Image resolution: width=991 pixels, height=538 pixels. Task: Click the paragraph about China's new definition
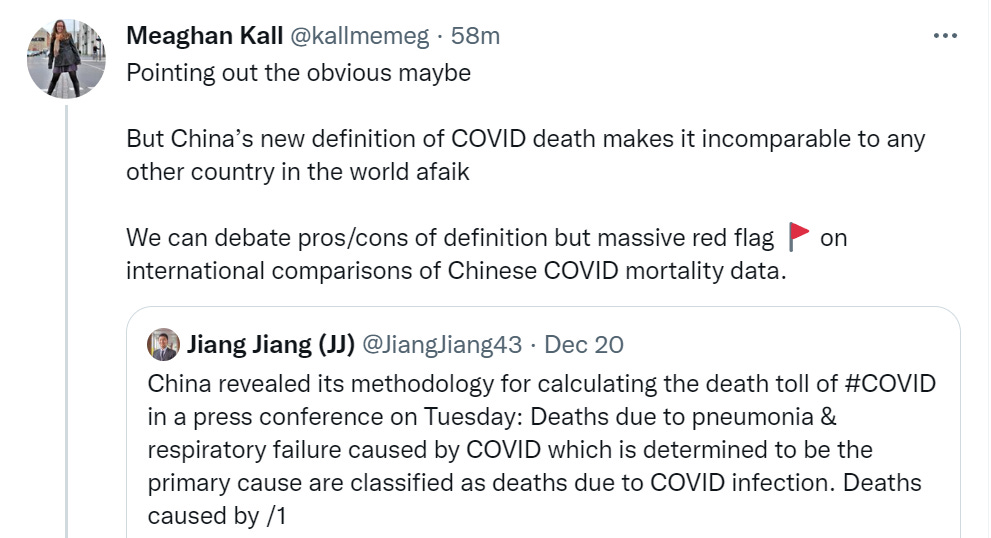pyautogui.click(x=525, y=155)
